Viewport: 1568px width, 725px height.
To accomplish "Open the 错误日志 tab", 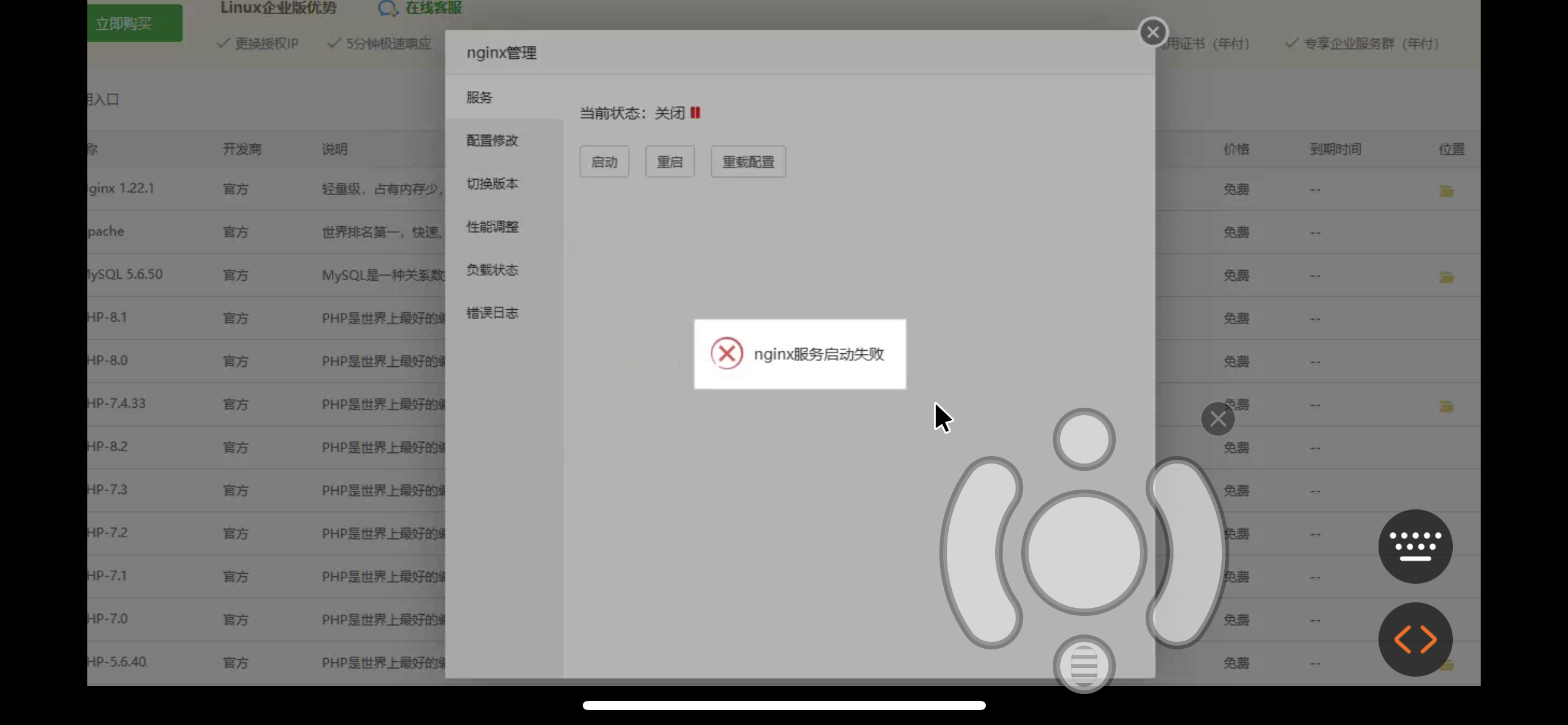I will [x=504, y=313].
